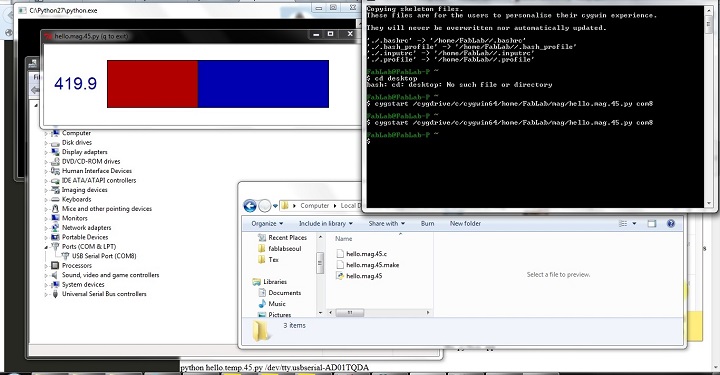Click the Explorer forward navigation button

264,206
